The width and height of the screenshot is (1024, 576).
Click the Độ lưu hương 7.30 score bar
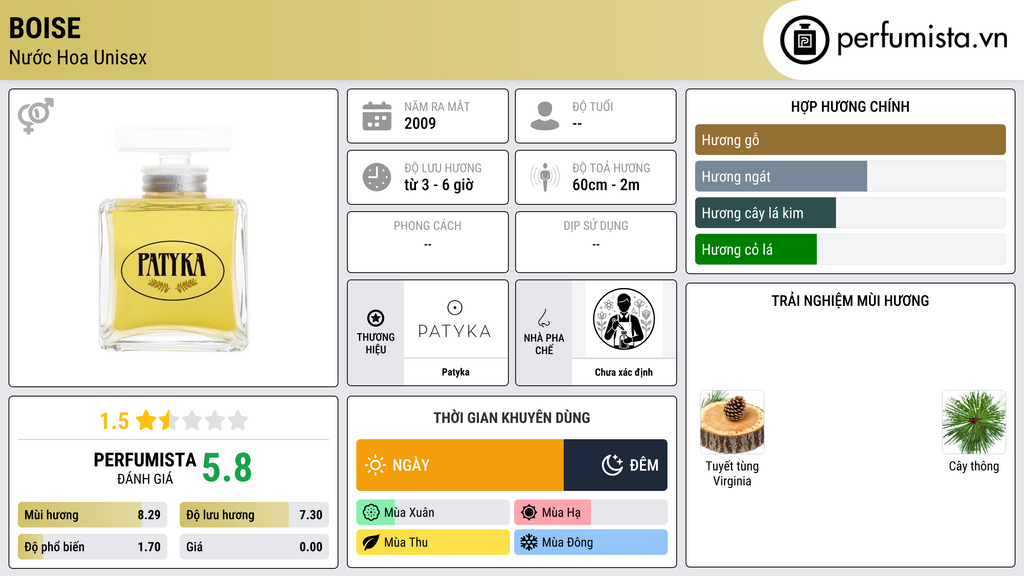(254, 515)
